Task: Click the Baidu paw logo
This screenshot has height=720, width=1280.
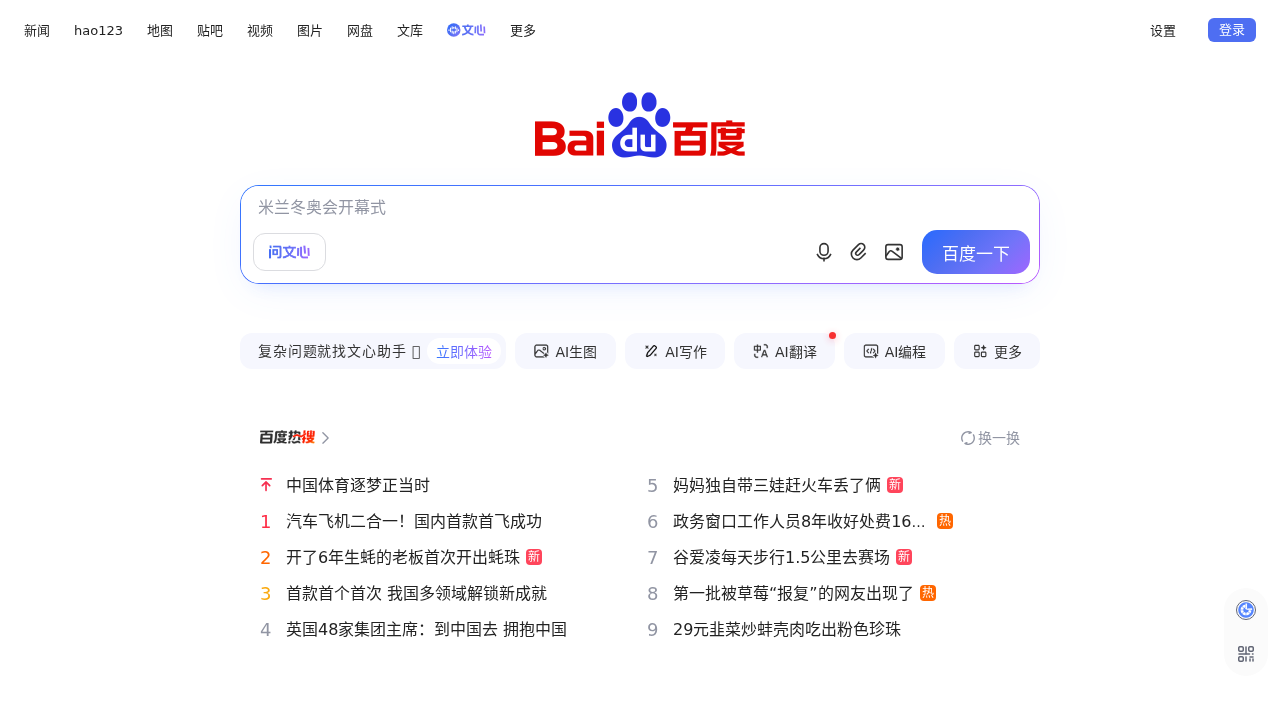Action: click(x=640, y=125)
